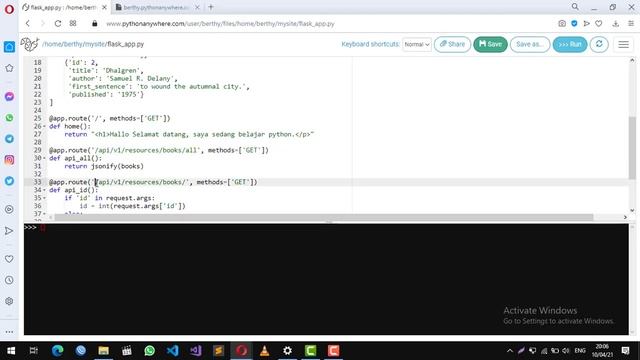Open Instagram in the sidebar
640x360 pixels.
point(9,160)
